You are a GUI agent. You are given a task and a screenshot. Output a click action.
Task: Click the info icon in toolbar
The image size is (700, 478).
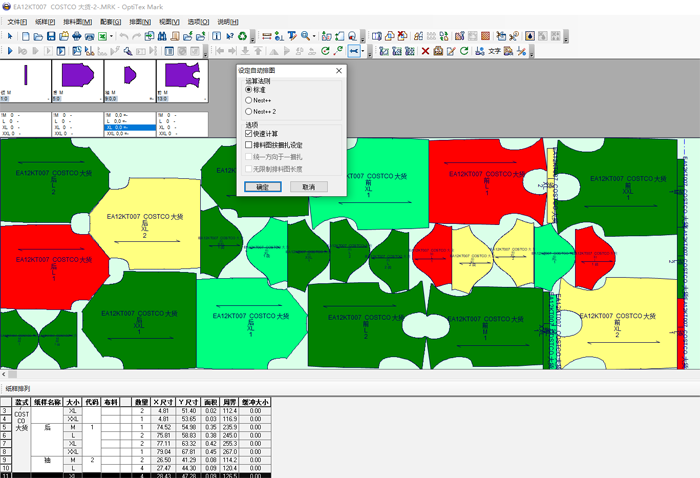coord(217,37)
